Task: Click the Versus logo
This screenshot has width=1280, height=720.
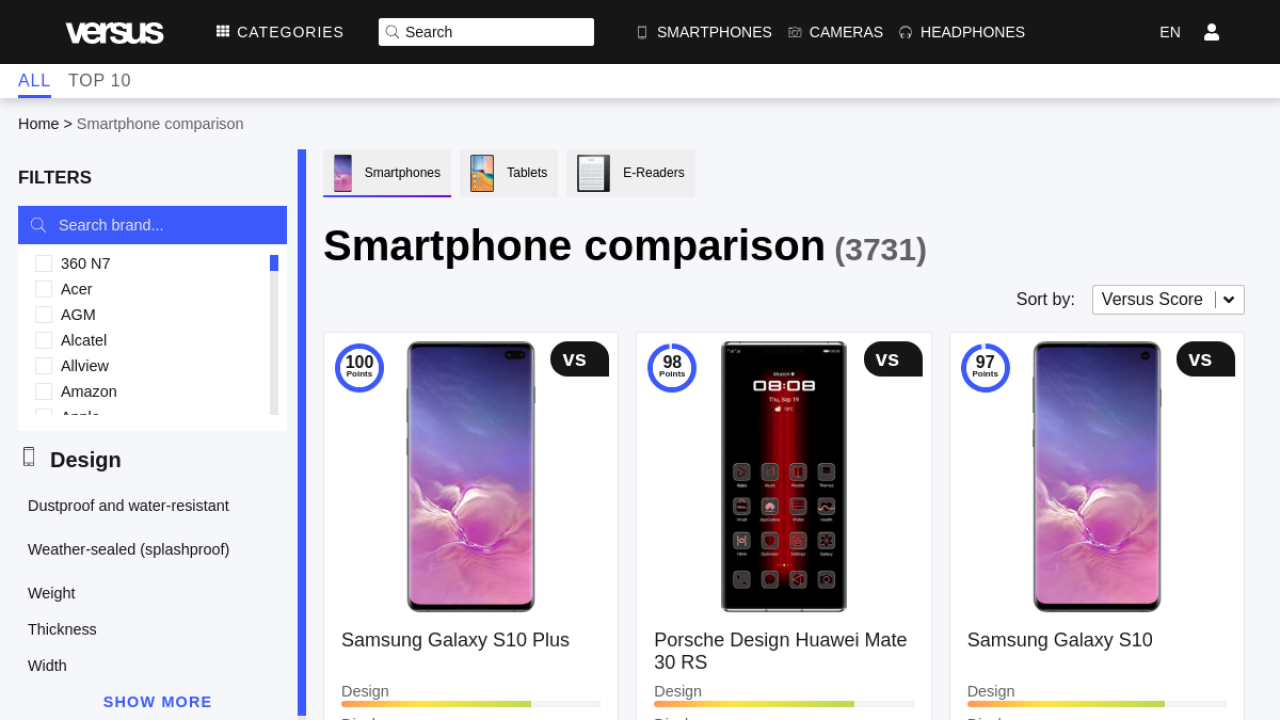Action: tap(114, 33)
